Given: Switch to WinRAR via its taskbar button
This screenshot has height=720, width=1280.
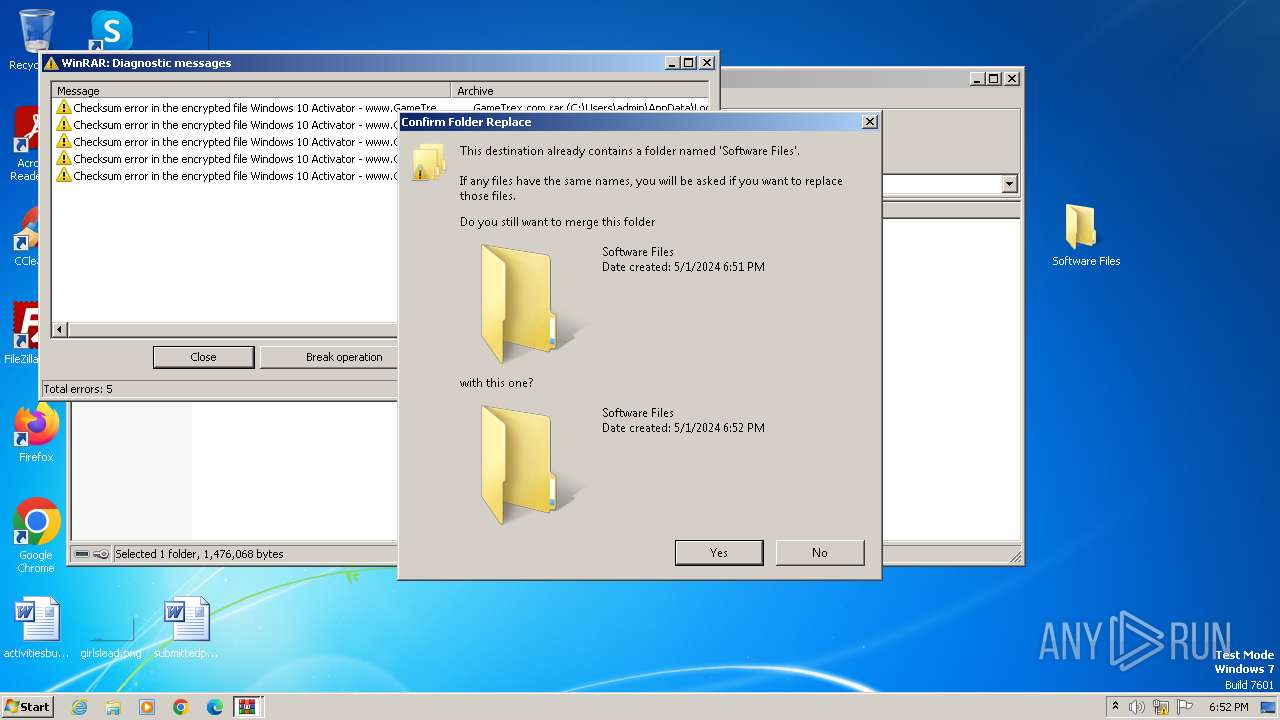Looking at the screenshot, I should [x=247, y=707].
